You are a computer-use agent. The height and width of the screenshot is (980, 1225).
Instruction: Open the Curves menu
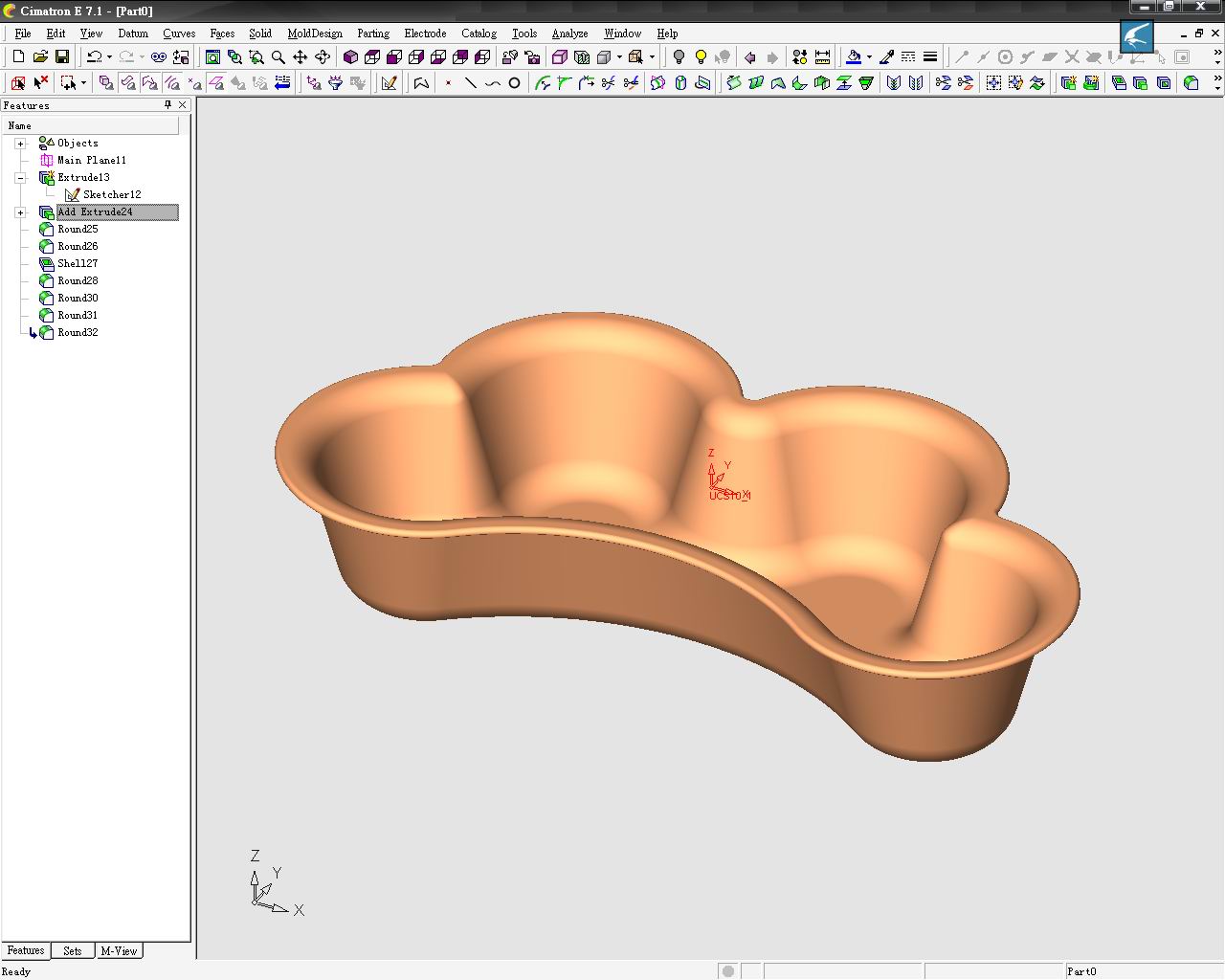click(x=178, y=33)
